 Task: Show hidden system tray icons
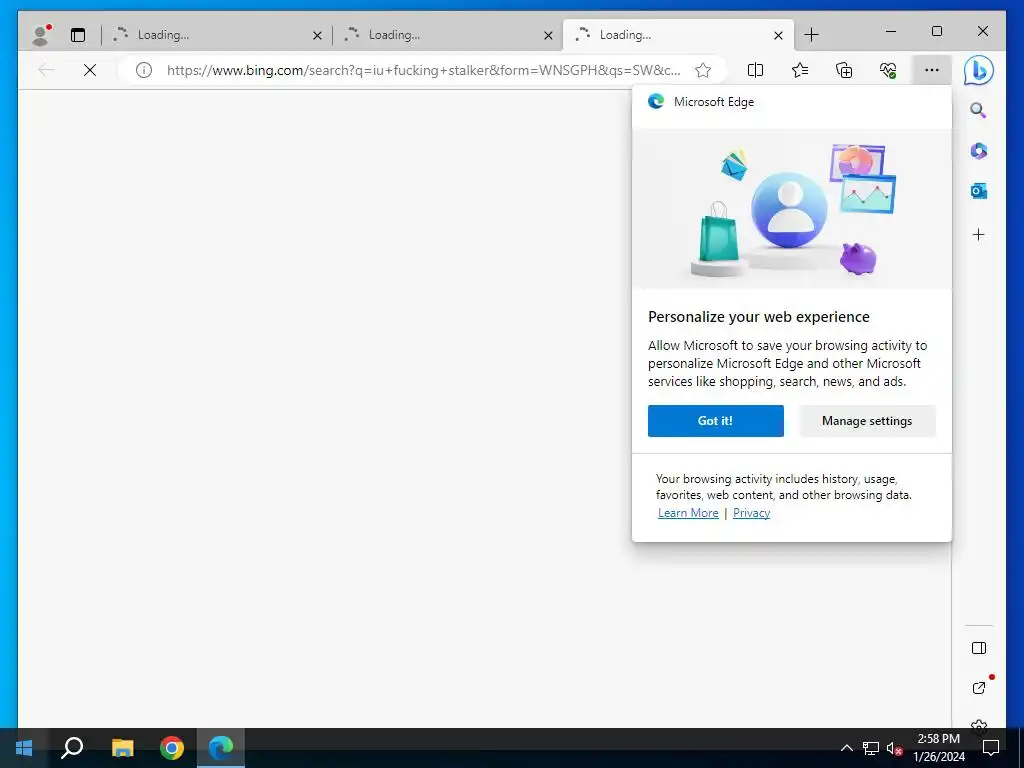coord(846,748)
